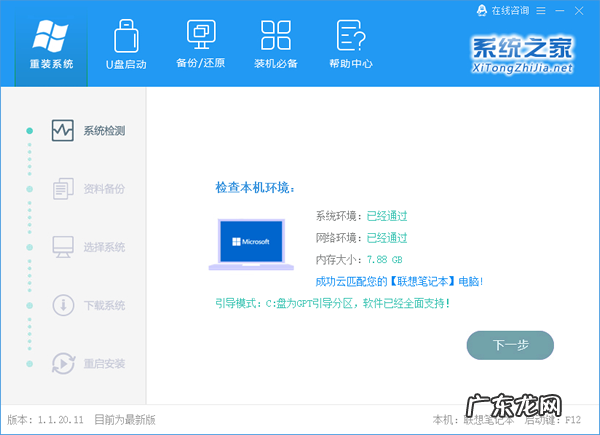
Task: Click the 引导模式 GPT partition message
Action: 332,303
